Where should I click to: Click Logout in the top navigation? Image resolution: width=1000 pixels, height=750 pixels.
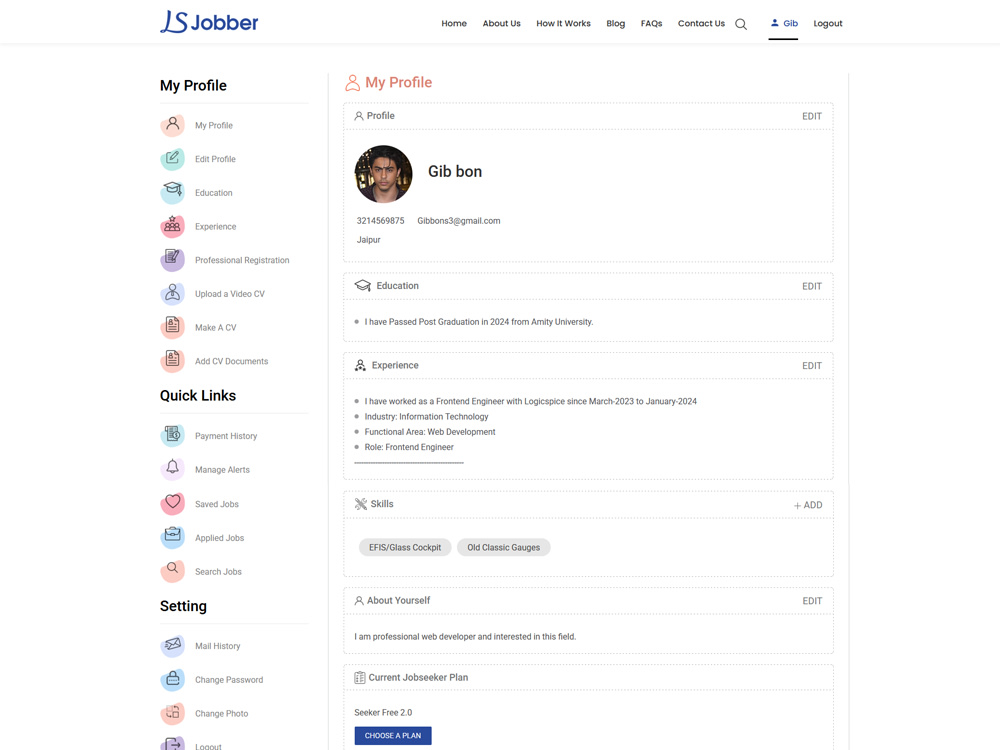pos(828,24)
